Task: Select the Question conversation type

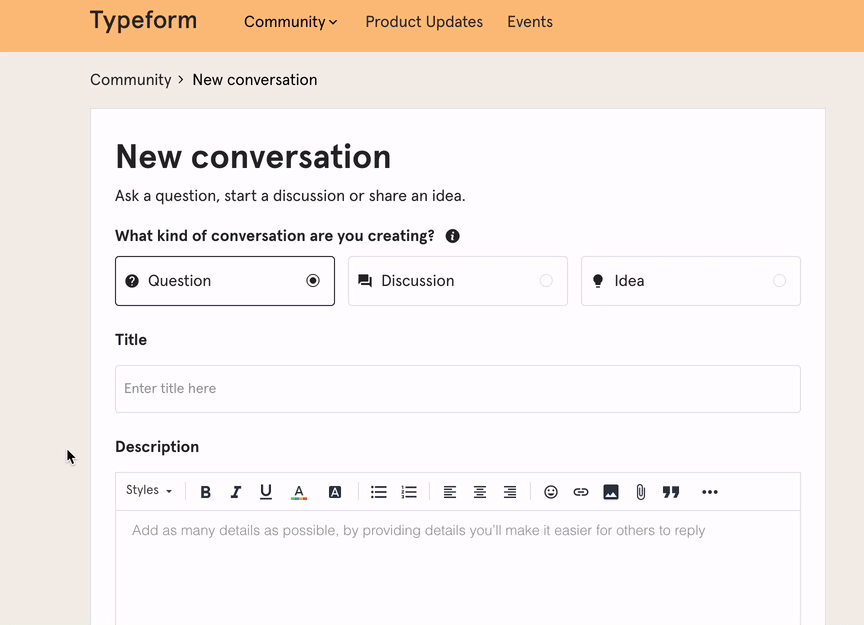Action: click(225, 281)
